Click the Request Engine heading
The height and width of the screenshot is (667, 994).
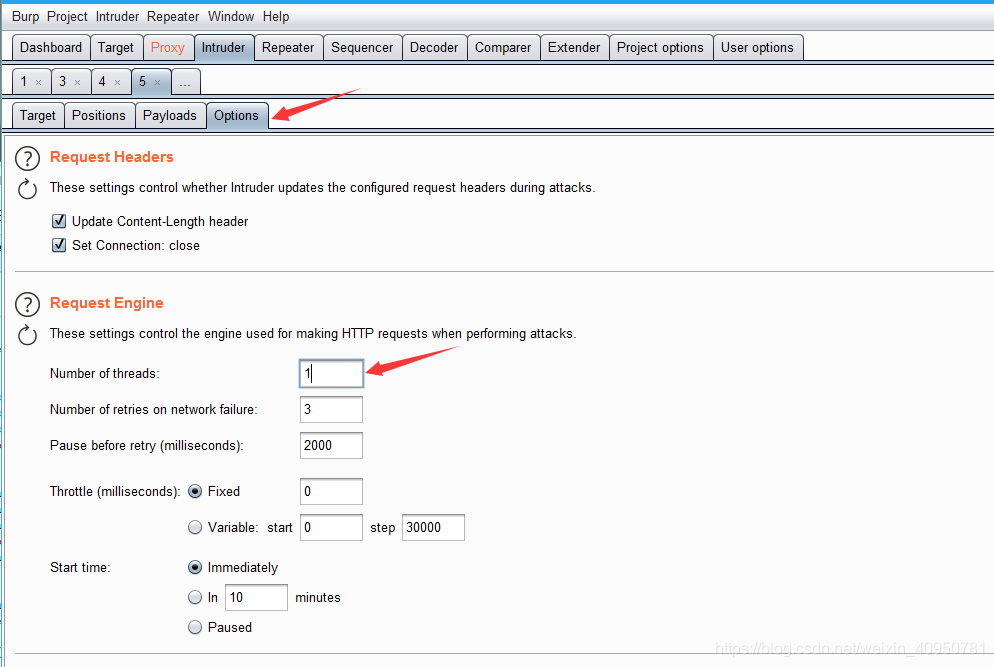pos(106,303)
